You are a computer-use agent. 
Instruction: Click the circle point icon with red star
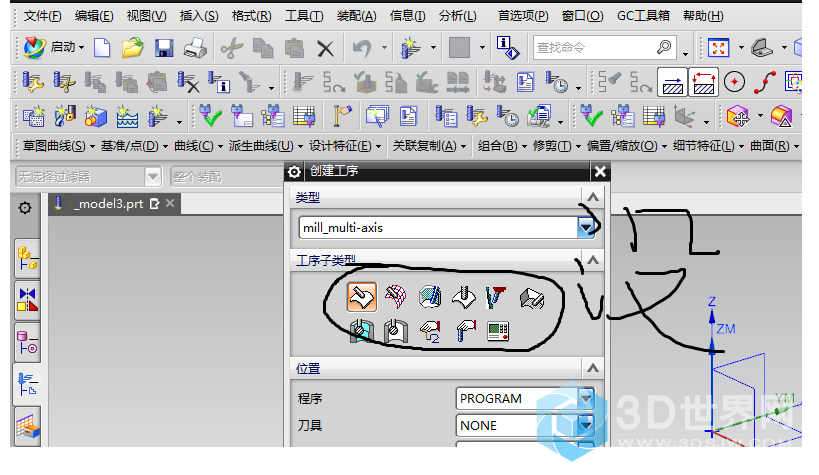click(x=734, y=82)
